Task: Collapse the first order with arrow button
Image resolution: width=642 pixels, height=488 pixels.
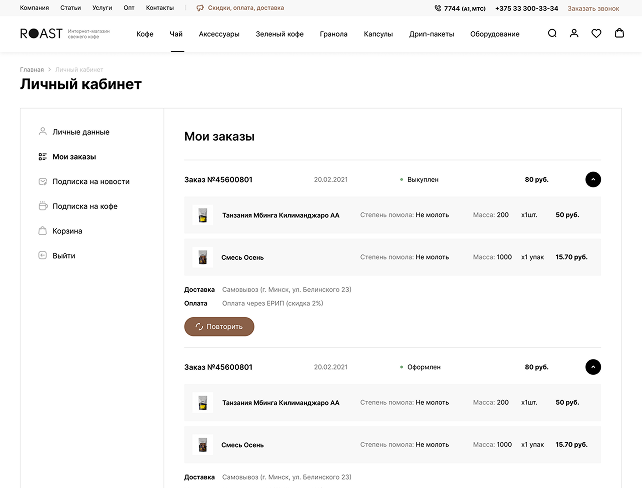Action: pyautogui.click(x=593, y=180)
